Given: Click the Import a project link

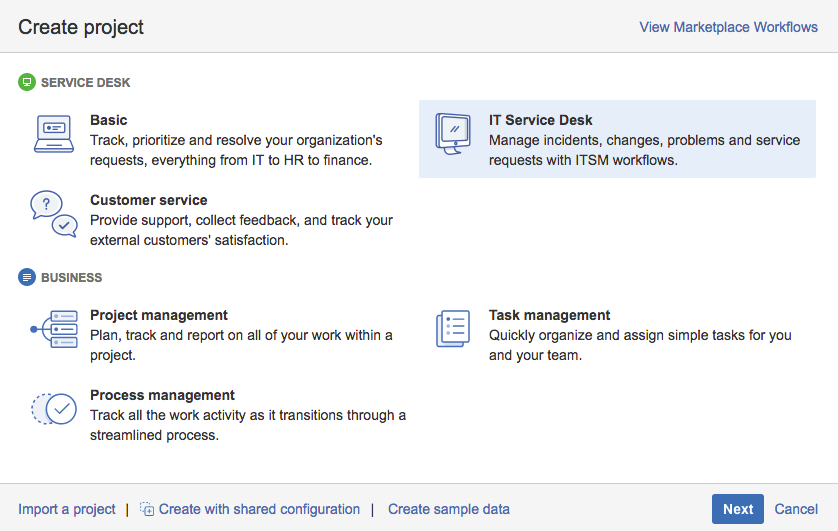Looking at the screenshot, I should click(67, 509).
